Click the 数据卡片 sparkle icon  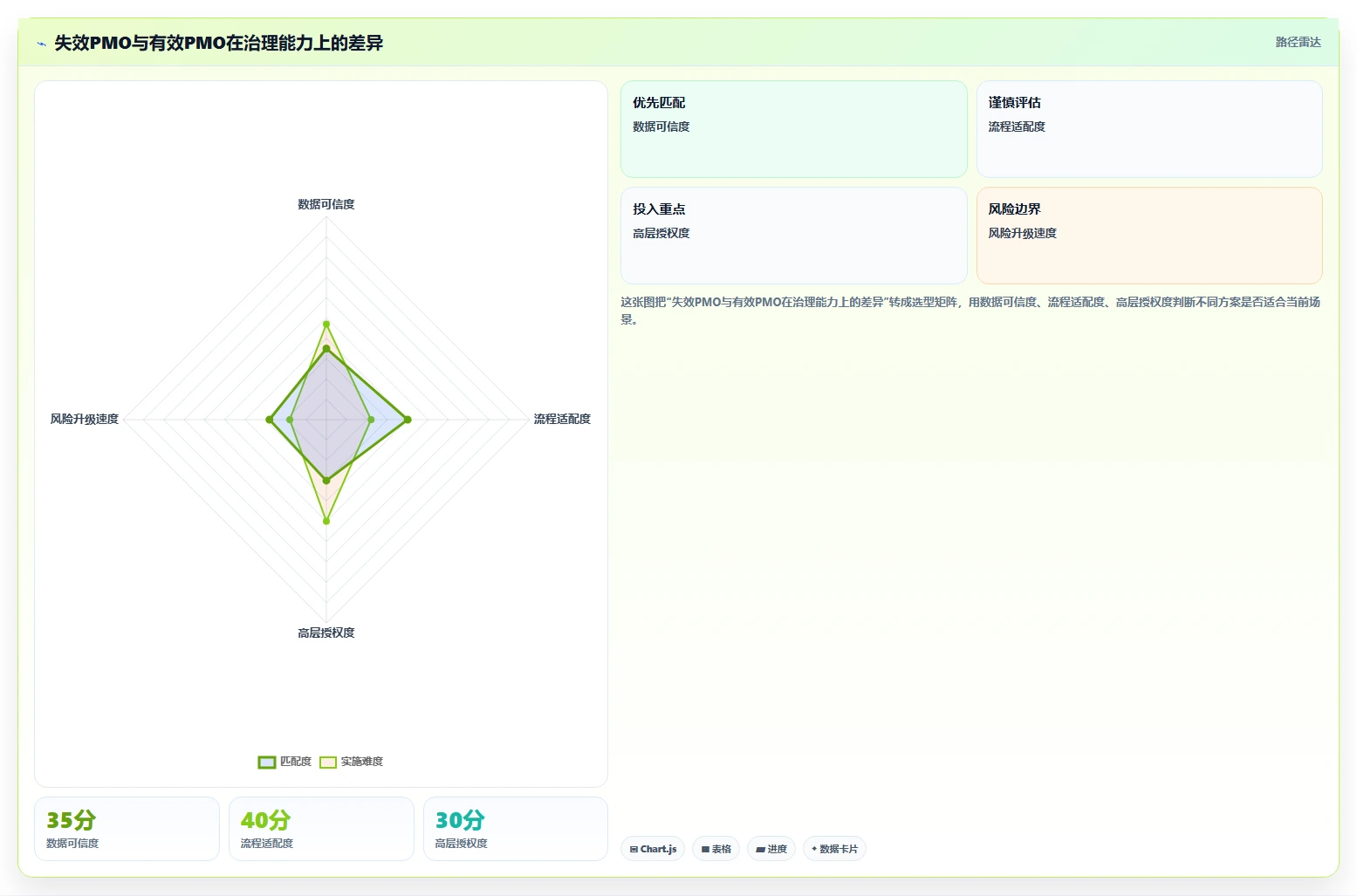[x=814, y=849]
